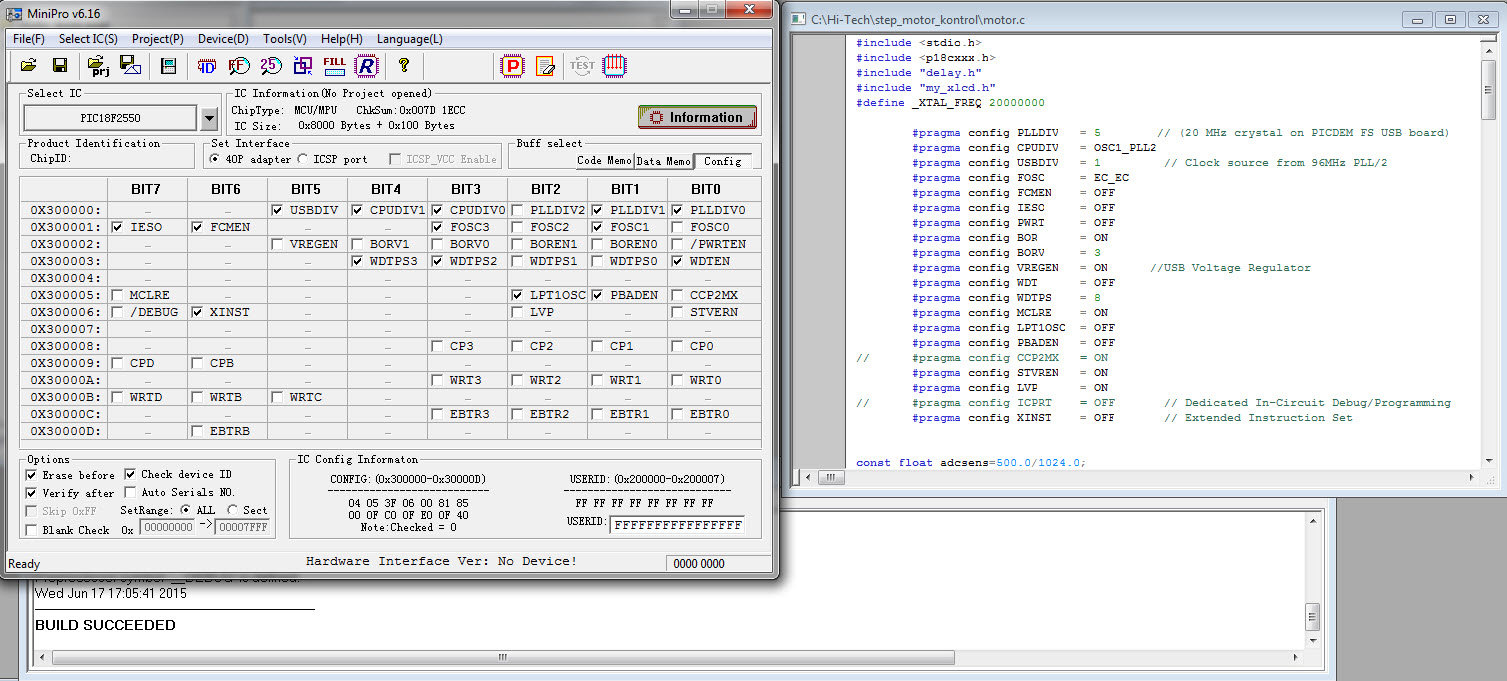
Task: Click the R read chip icon
Action: tap(366, 66)
